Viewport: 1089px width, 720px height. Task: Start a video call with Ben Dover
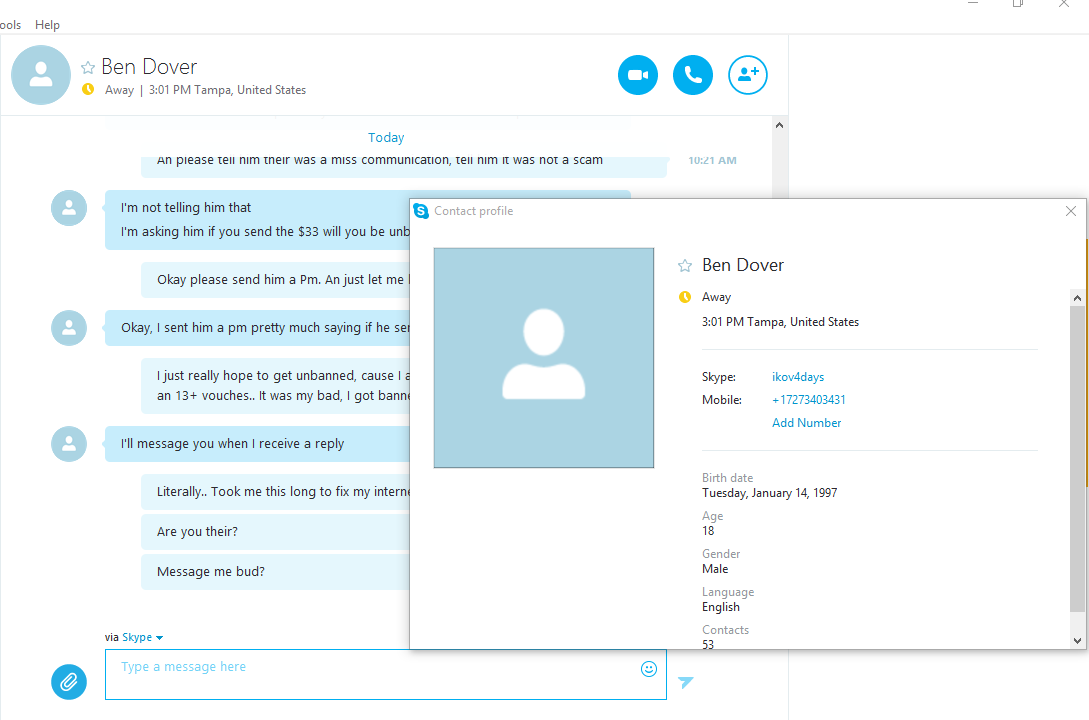638,75
